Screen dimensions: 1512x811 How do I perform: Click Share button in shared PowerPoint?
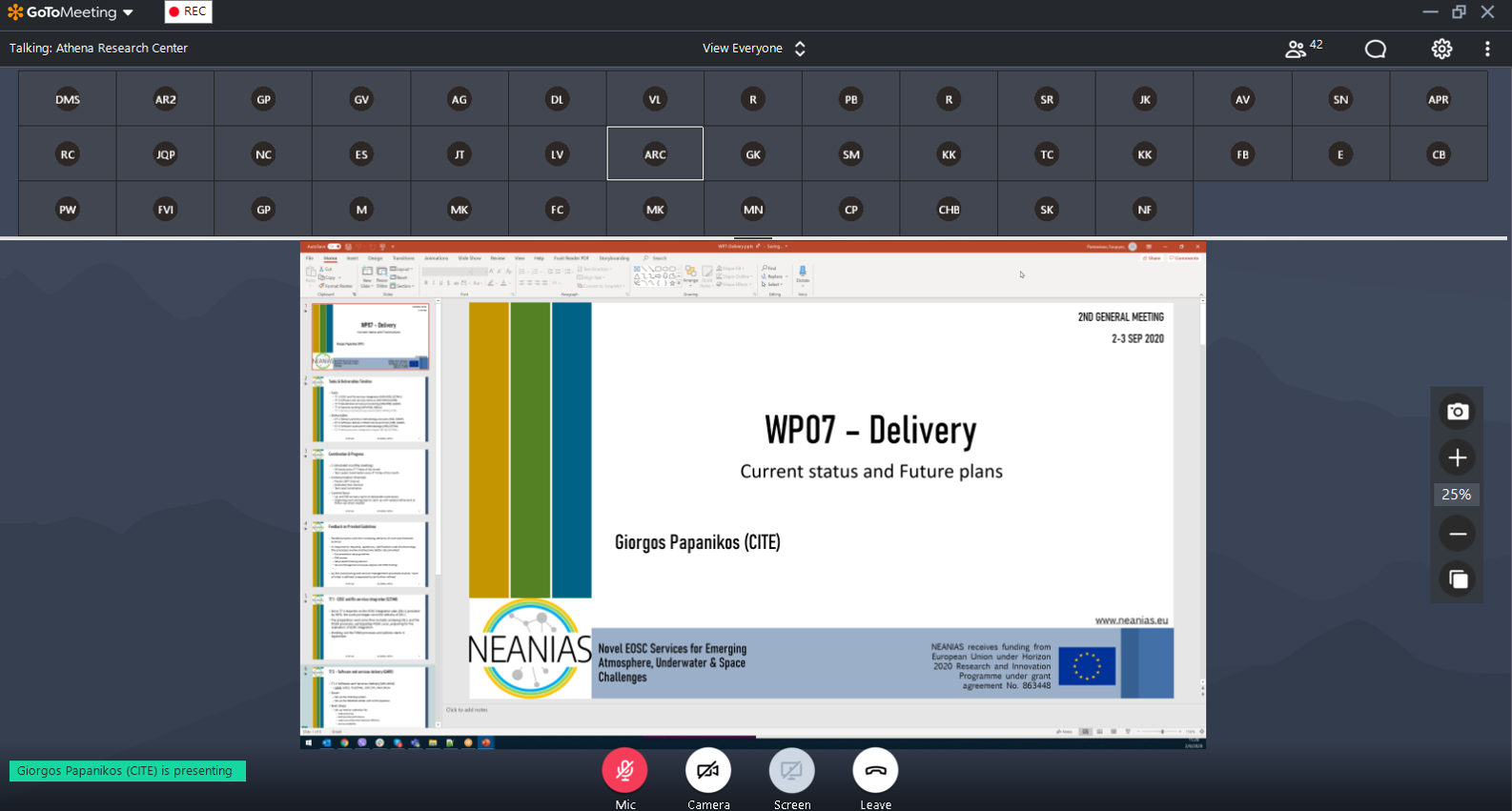pyautogui.click(x=1153, y=258)
